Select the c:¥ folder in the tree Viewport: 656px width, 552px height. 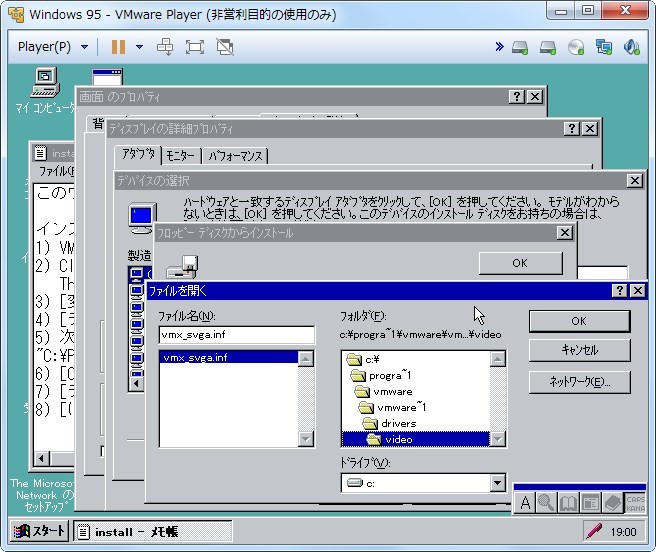pyautogui.click(x=363, y=359)
